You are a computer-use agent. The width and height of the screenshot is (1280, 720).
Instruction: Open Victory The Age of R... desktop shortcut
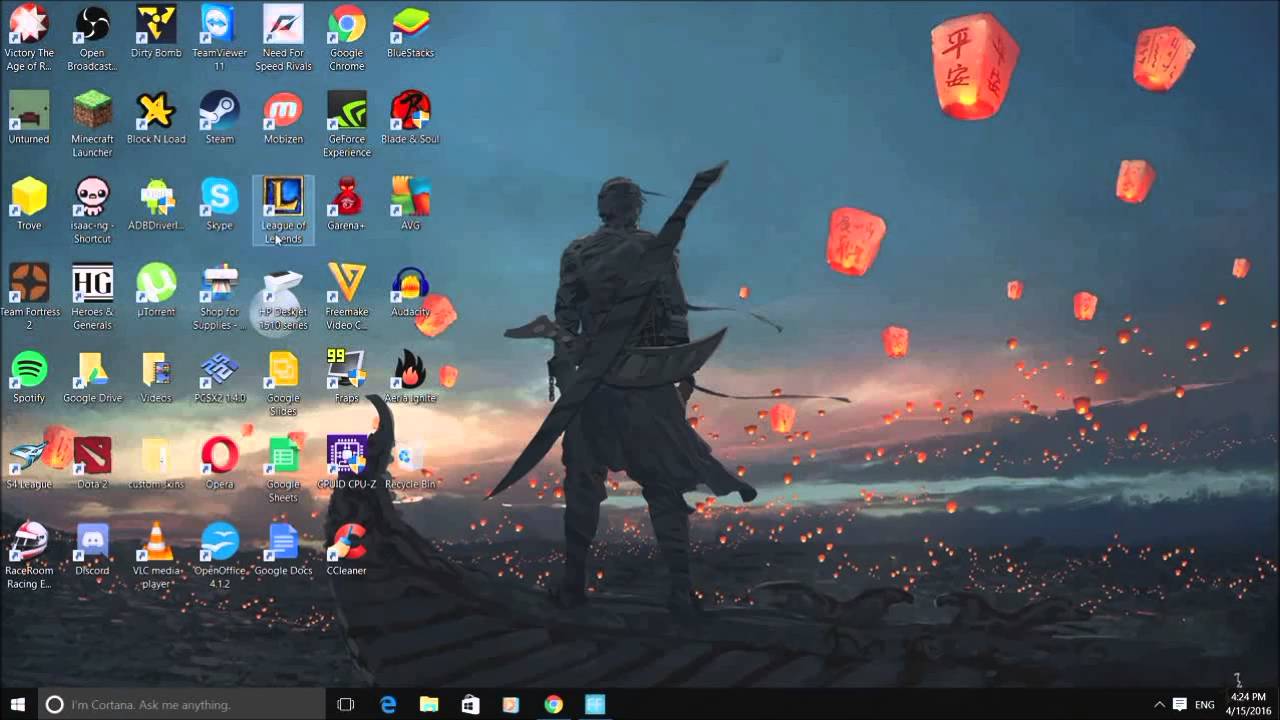coord(29,38)
